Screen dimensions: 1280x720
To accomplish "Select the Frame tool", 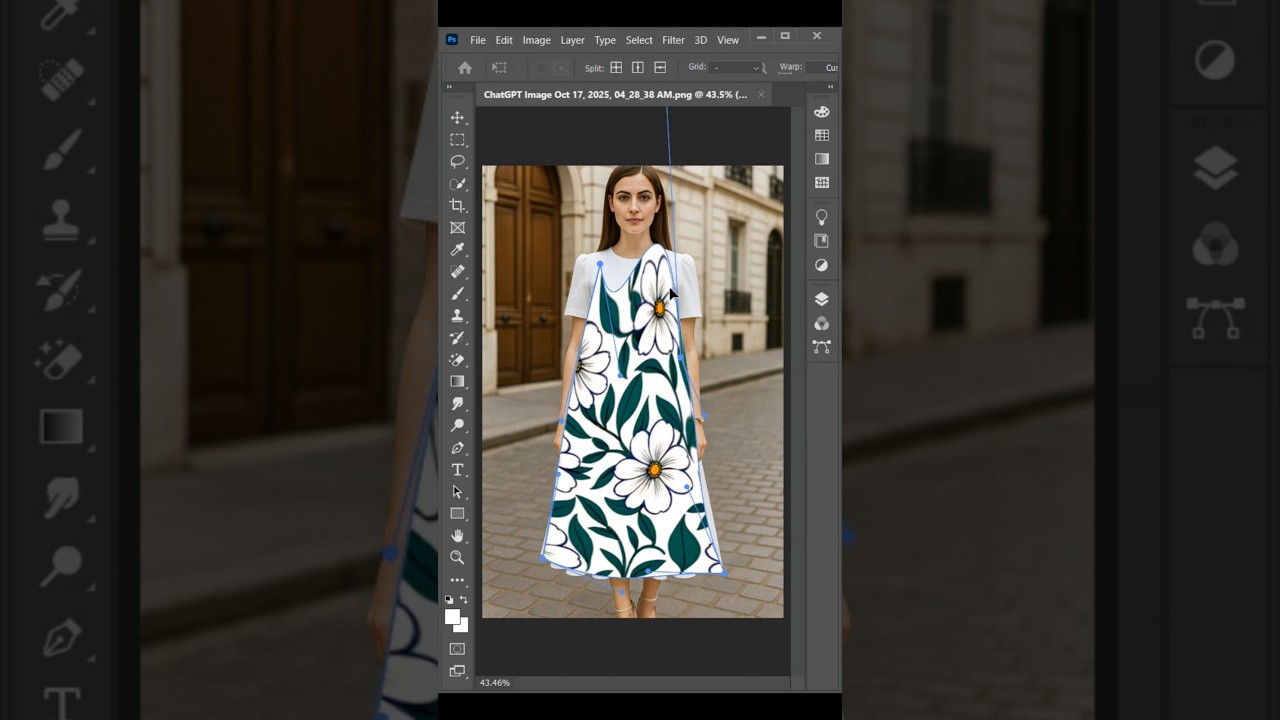I will (457, 228).
